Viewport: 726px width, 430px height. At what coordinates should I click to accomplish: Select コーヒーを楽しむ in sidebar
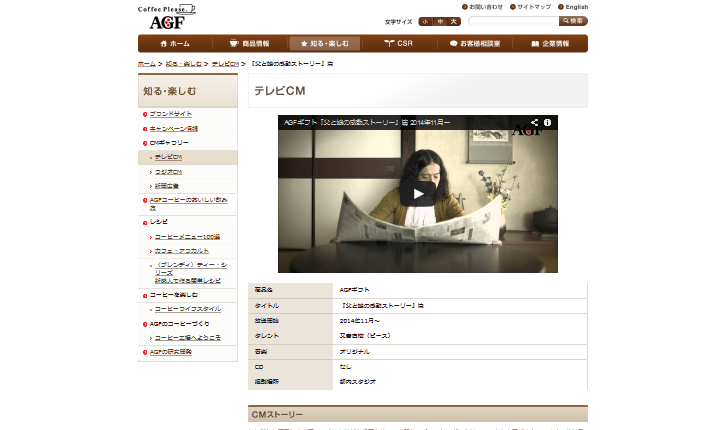[x=174, y=295]
